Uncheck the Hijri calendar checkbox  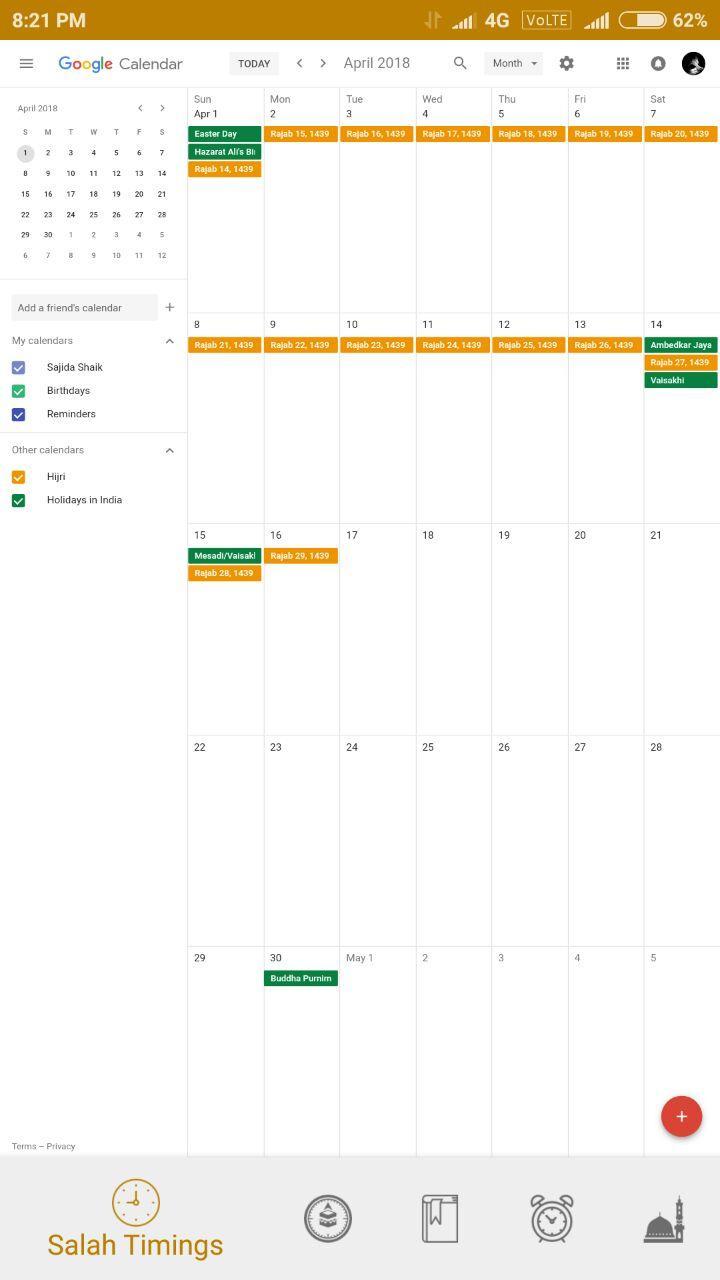point(18,477)
